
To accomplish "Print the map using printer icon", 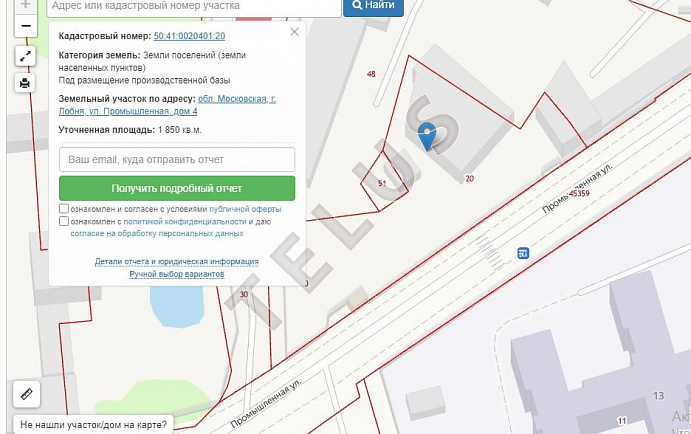I will [25, 83].
